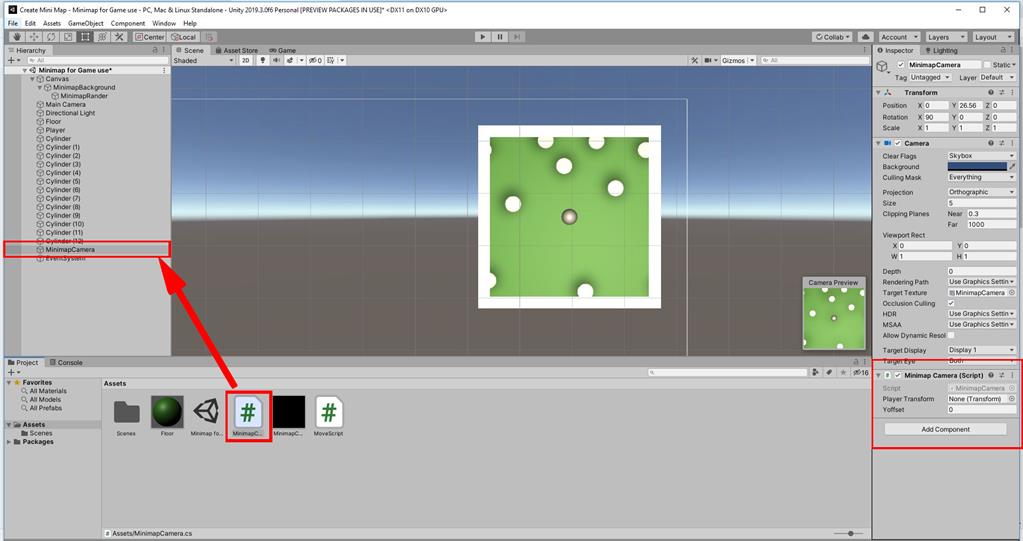Disable the Camera component checkbox

click(898, 143)
